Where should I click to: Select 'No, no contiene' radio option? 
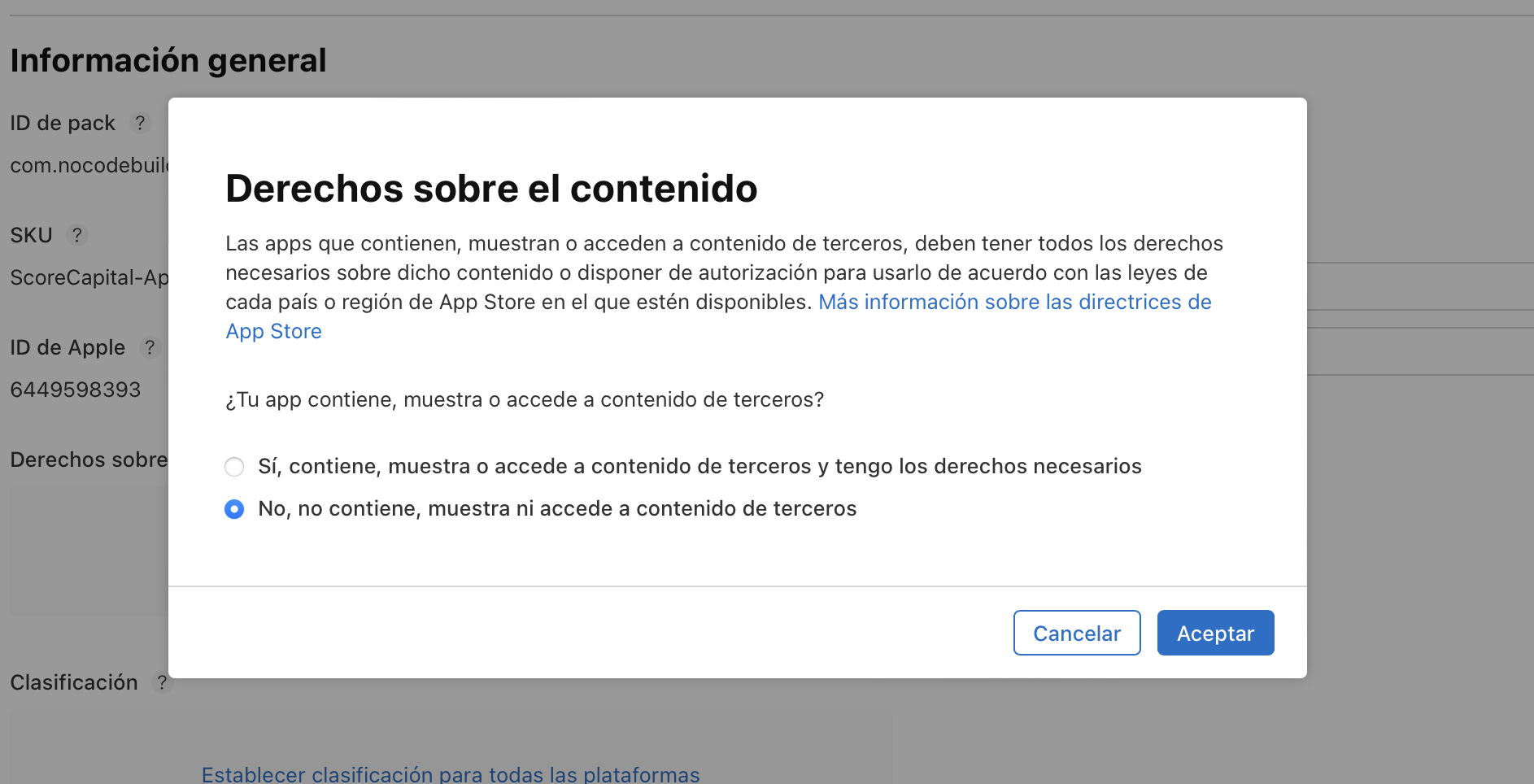click(x=234, y=509)
